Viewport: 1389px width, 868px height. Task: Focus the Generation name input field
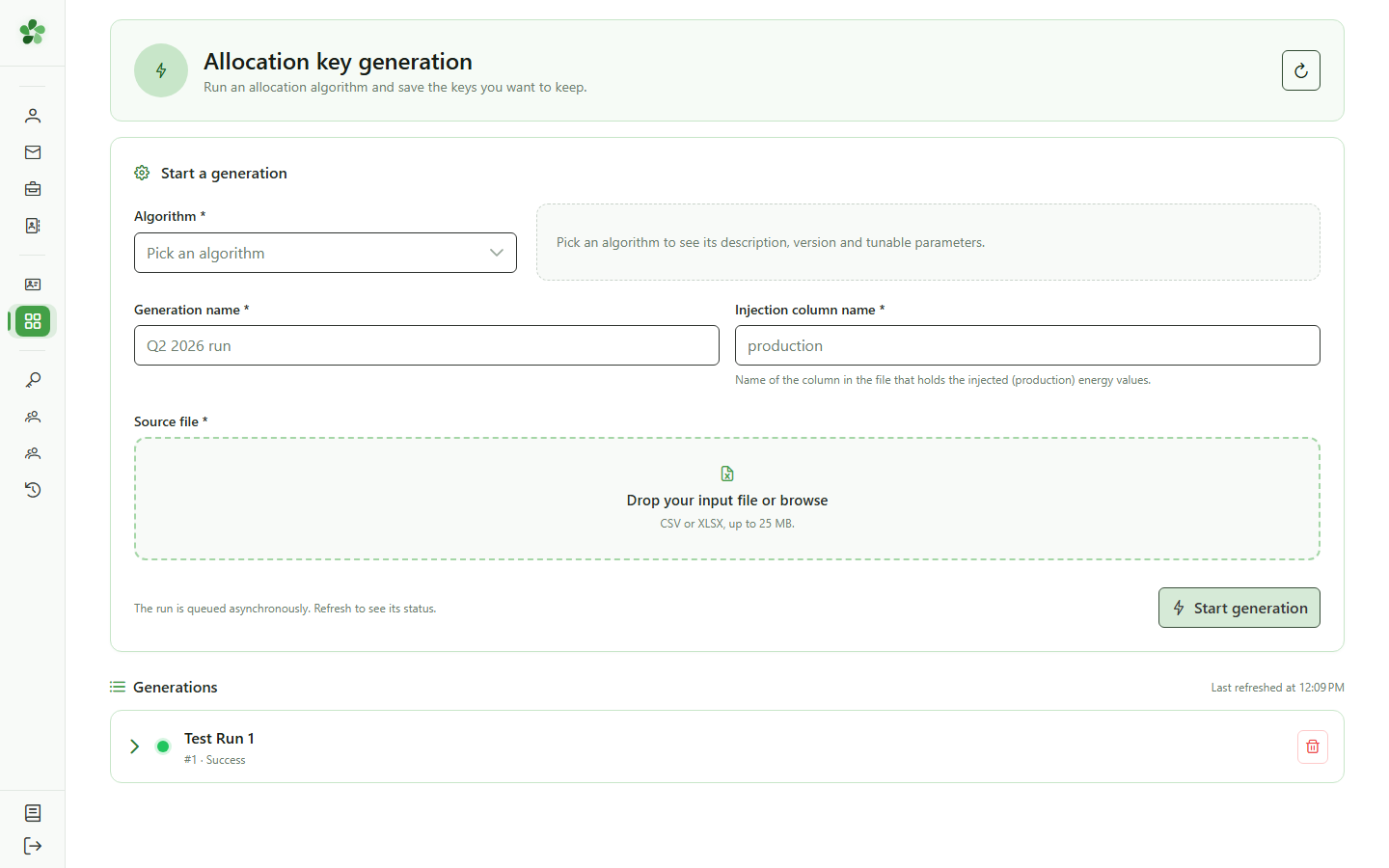(426, 345)
